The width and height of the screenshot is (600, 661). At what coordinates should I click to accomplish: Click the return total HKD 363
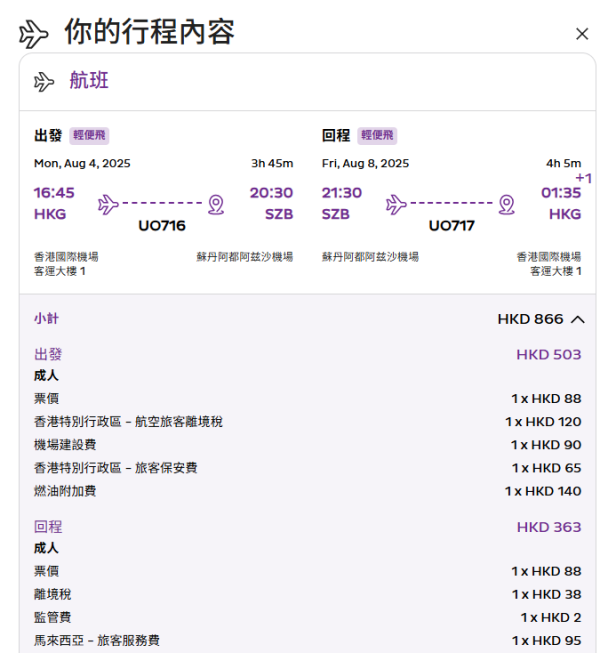tap(549, 527)
